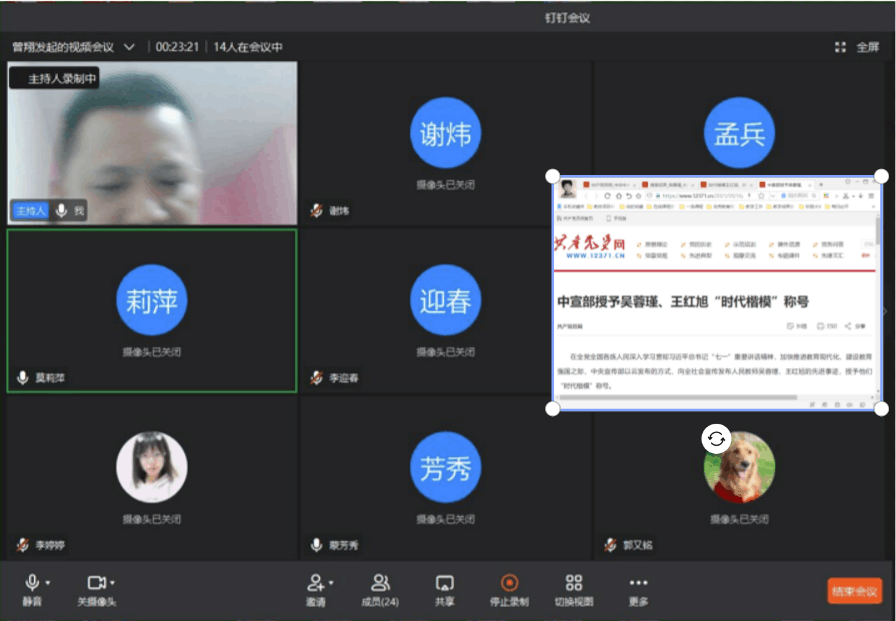This screenshot has width=896, height=621.
Task: Click the 主持人 host badge
Action: point(30,211)
